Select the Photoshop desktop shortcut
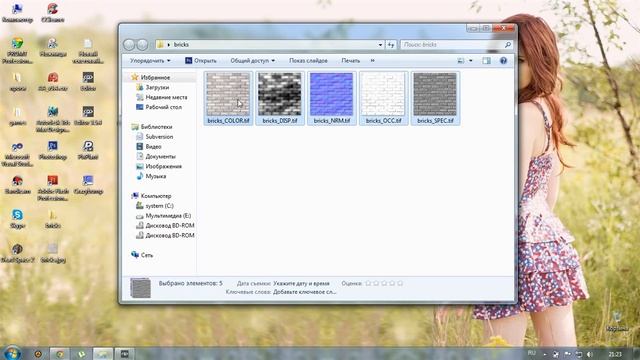Image resolution: width=640 pixels, height=360 pixels. pos(53,149)
